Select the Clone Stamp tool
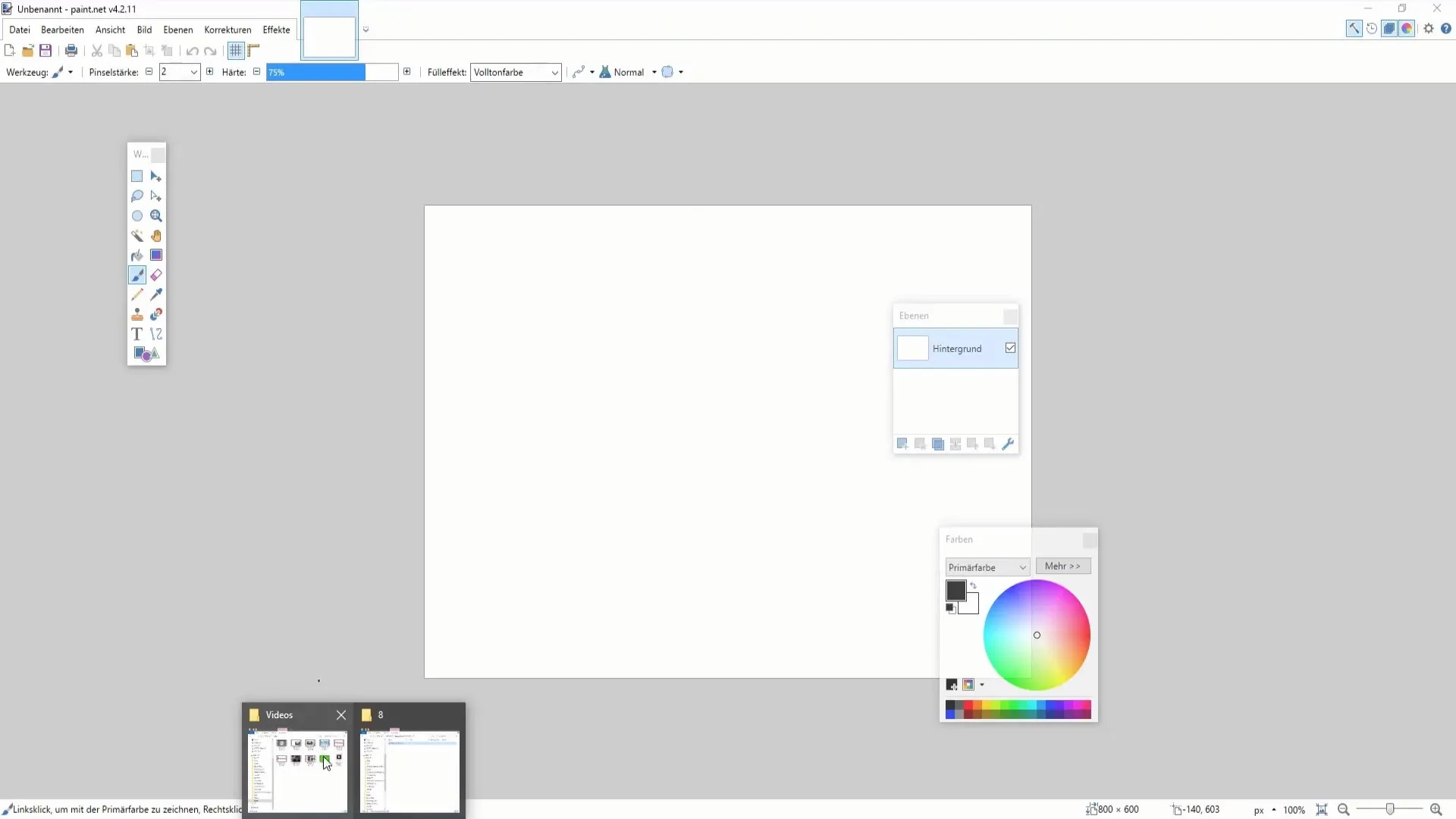 point(137,314)
